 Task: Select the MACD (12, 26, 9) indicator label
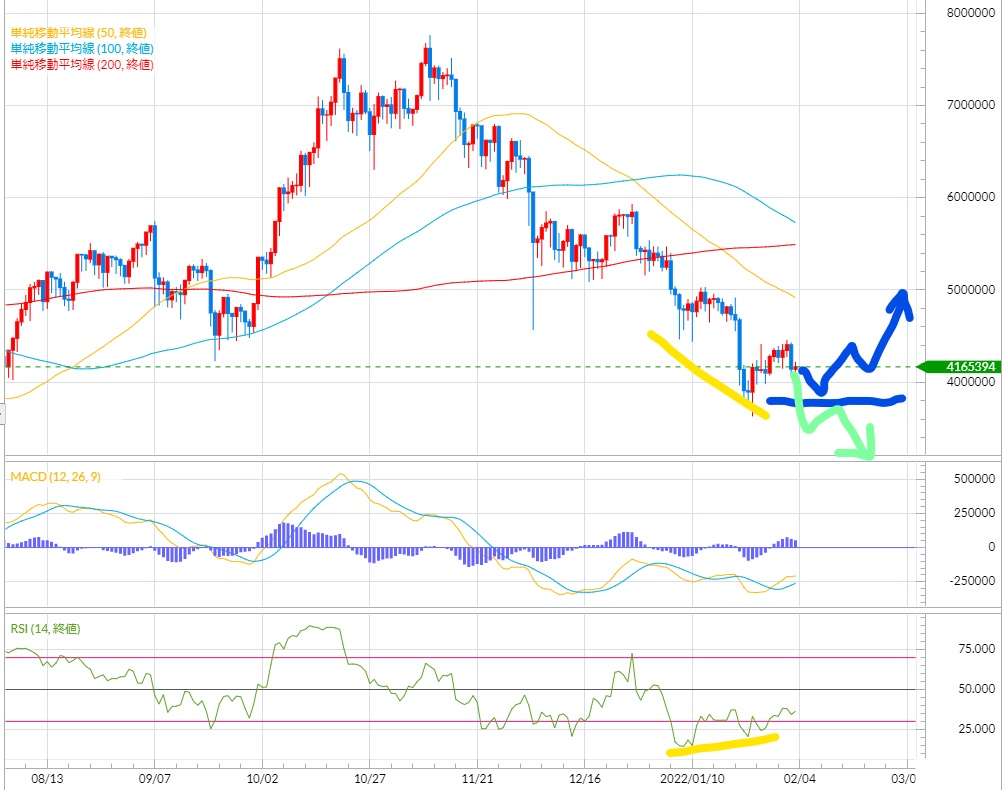pyautogui.click(x=54, y=477)
